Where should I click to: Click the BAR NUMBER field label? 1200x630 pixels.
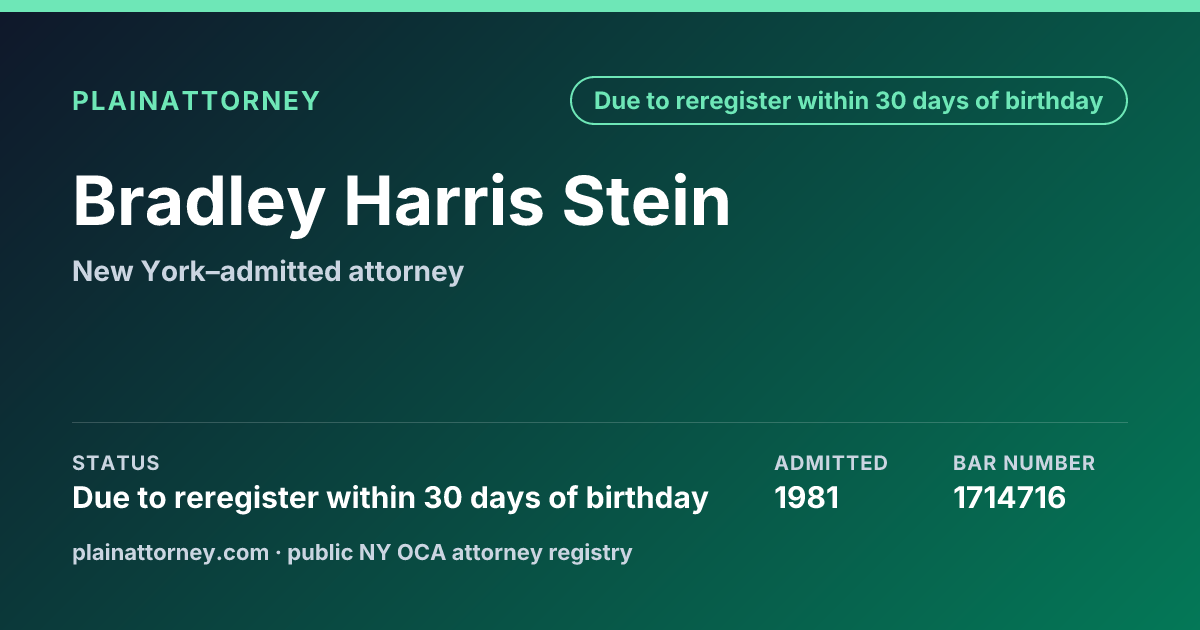[1024, 463]
